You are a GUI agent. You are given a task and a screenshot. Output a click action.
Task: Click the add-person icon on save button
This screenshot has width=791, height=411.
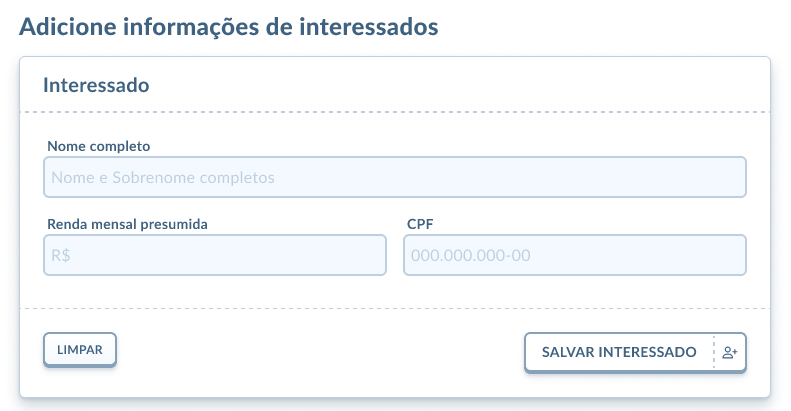pyautogui.click(x=729, y=352)
